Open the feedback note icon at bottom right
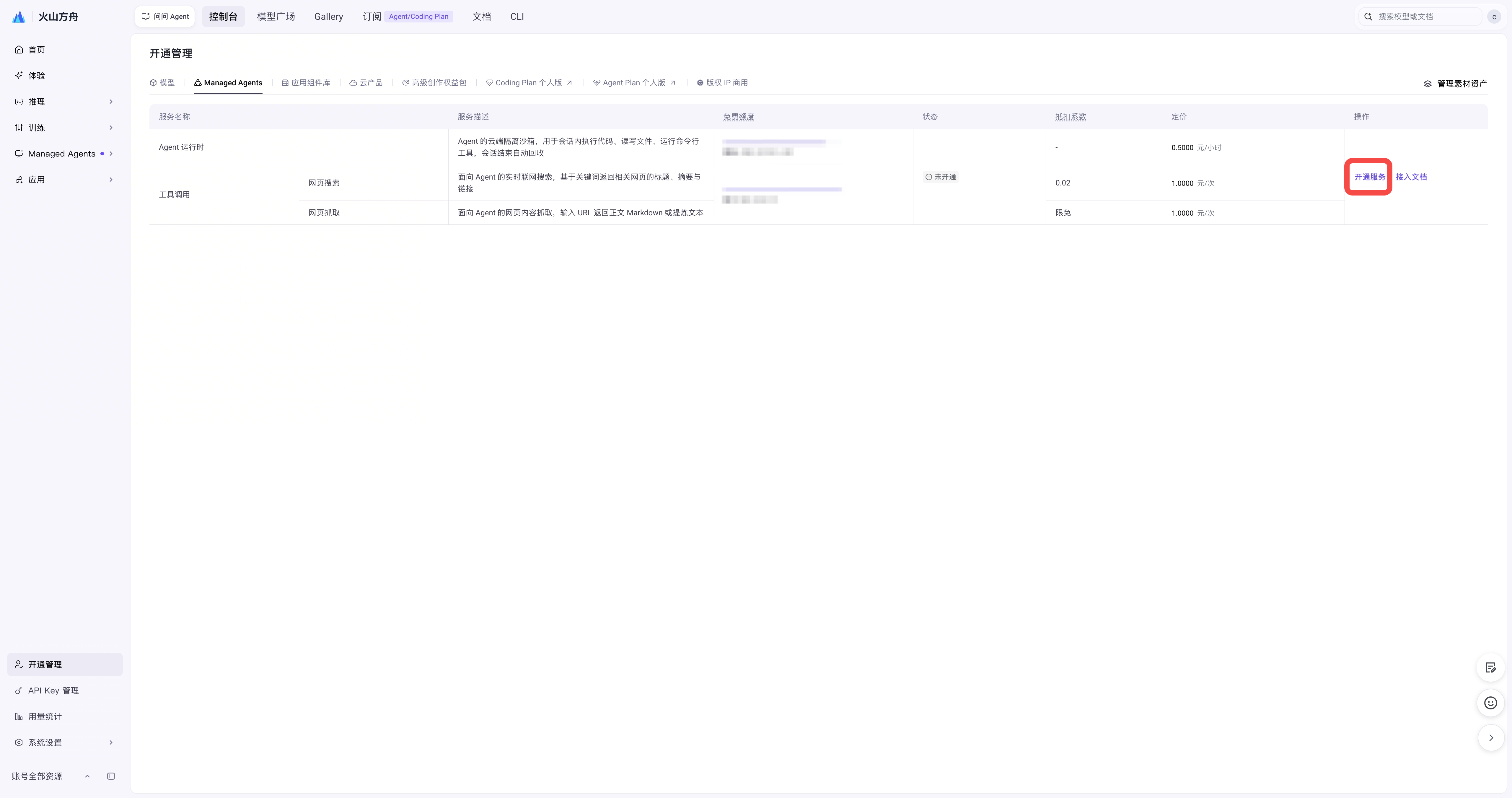Image resolution: width=1512 pixels, height=798 pixels. (1490, 668)
